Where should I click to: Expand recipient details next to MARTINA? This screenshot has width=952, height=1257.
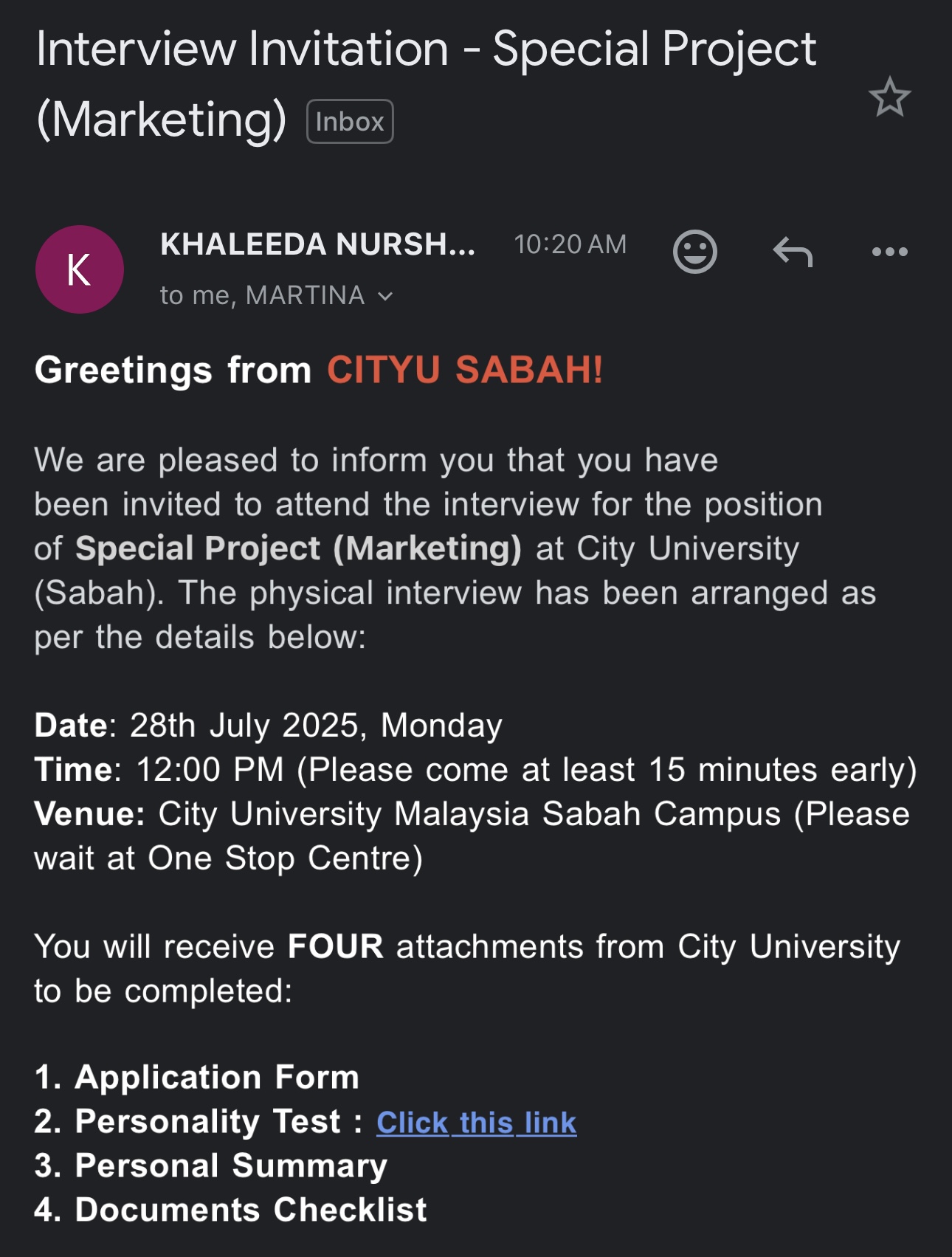pyautogui.click(x=385, y=297)
